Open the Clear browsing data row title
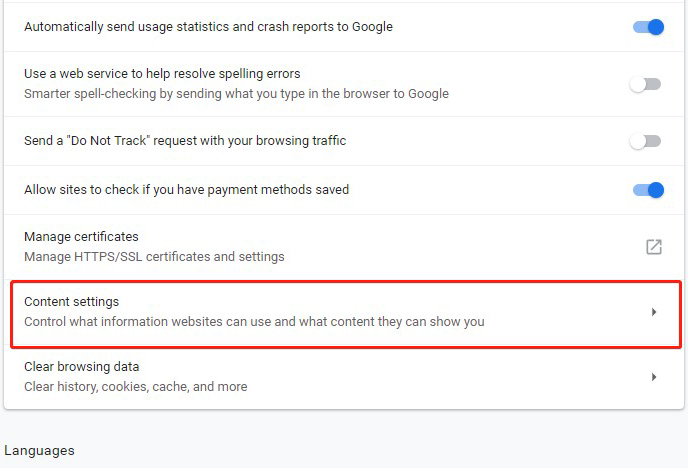 click(x=82, y=367)
